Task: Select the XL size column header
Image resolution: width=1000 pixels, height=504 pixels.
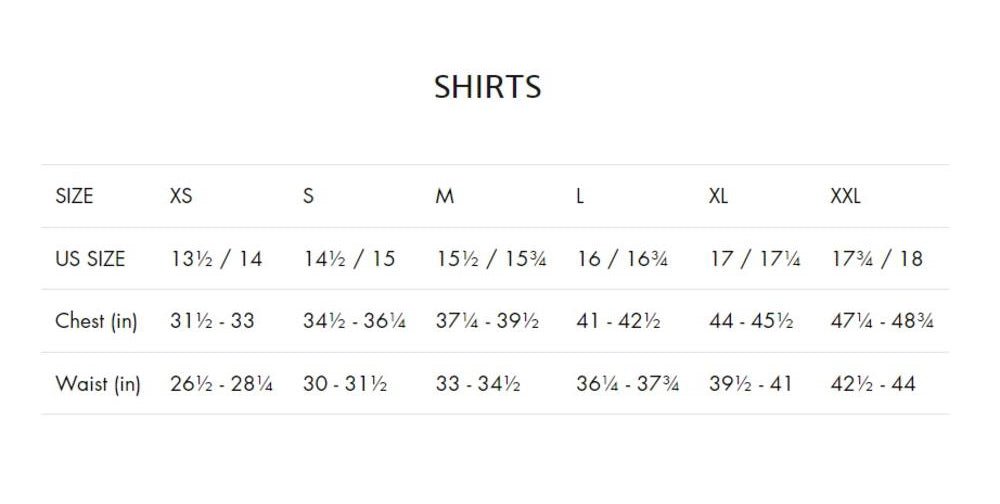Action: (x=718, y=196)
